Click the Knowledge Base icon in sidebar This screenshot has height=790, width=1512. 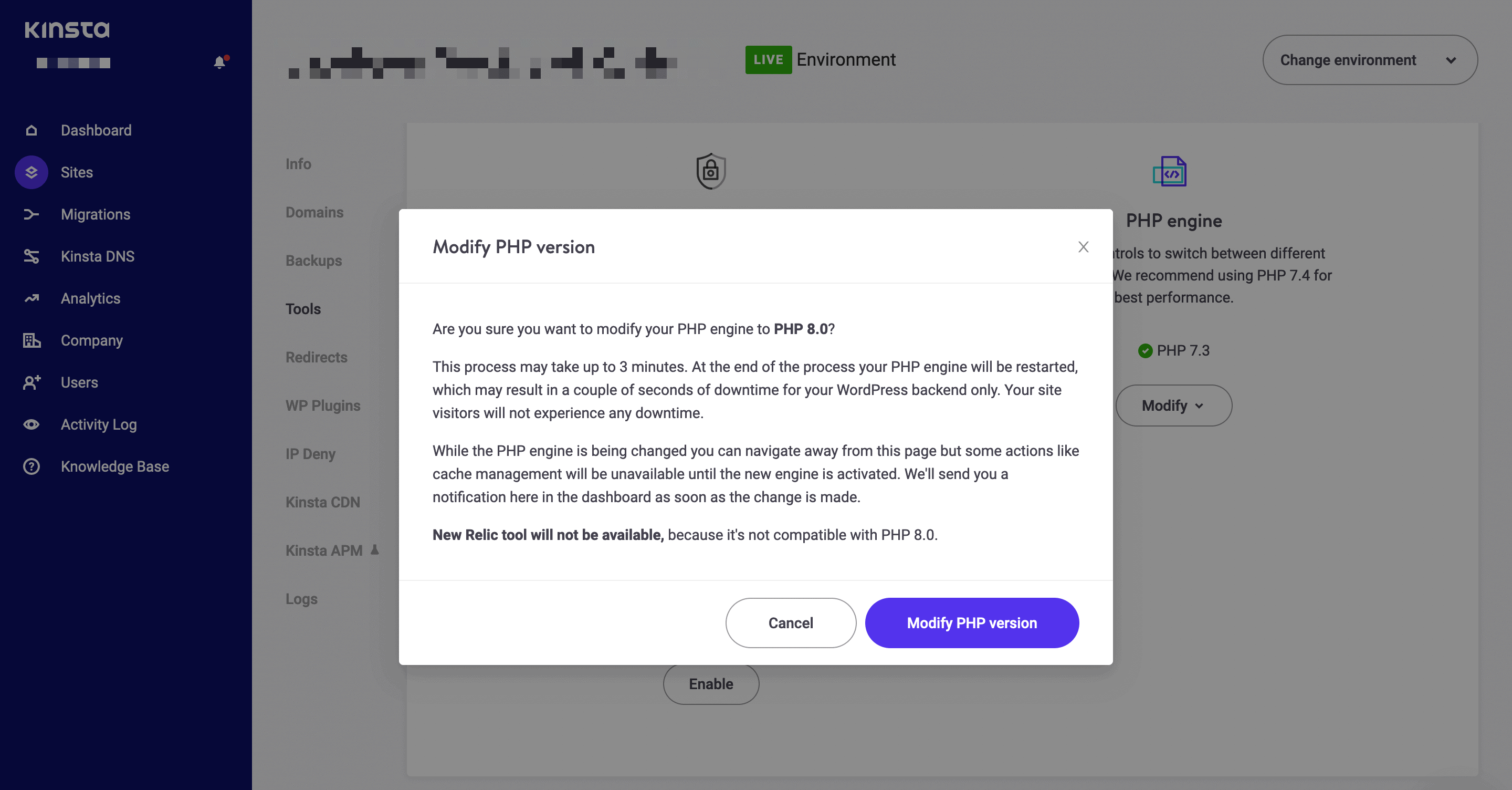pyautogui.click(x=30, y=465)
